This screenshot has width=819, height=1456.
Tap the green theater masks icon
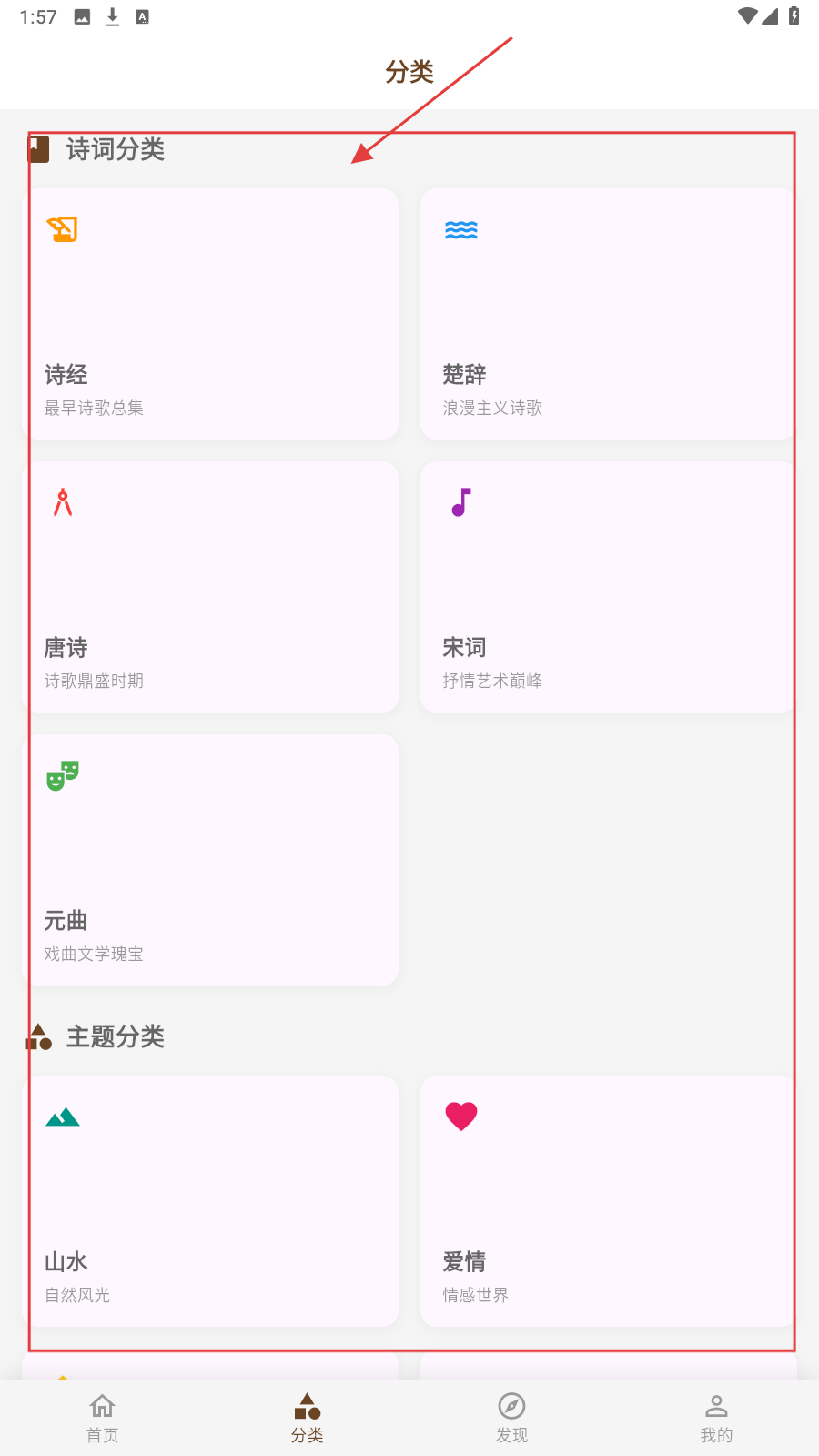(63, 775)
